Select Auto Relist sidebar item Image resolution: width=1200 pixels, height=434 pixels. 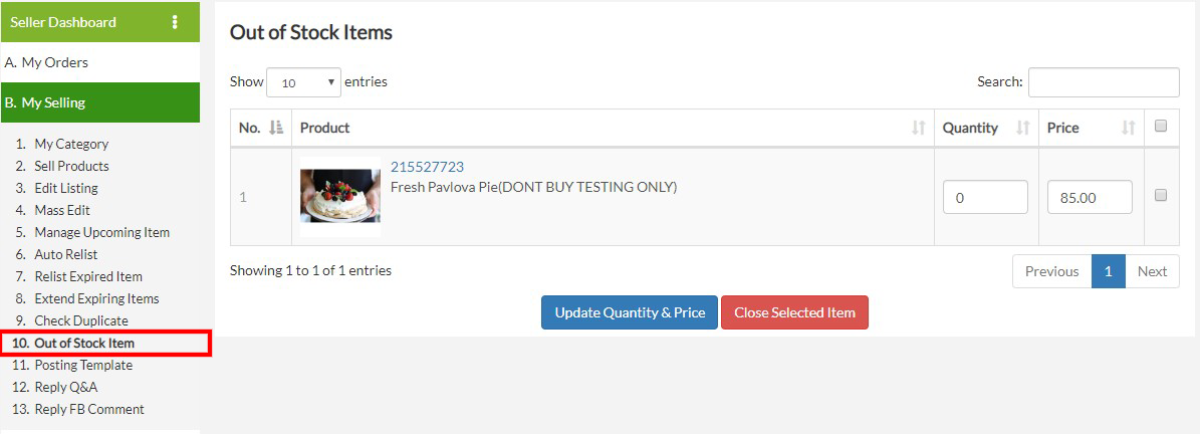click(x=66, y=254)
